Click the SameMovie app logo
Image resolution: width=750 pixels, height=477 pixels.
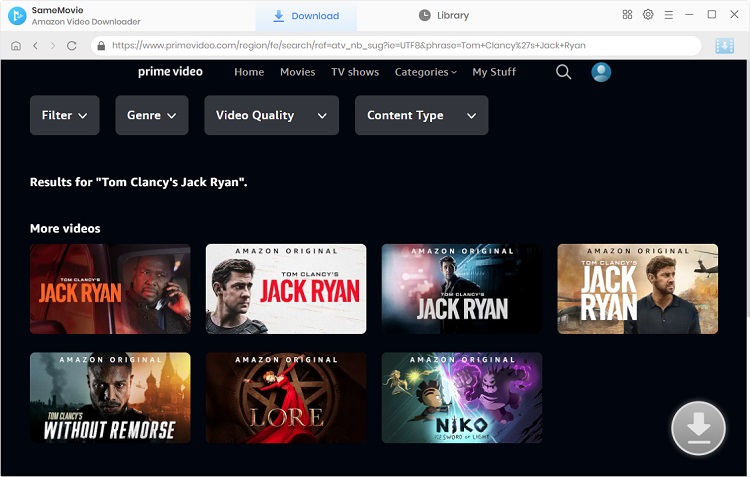click(x=17, y=16)
